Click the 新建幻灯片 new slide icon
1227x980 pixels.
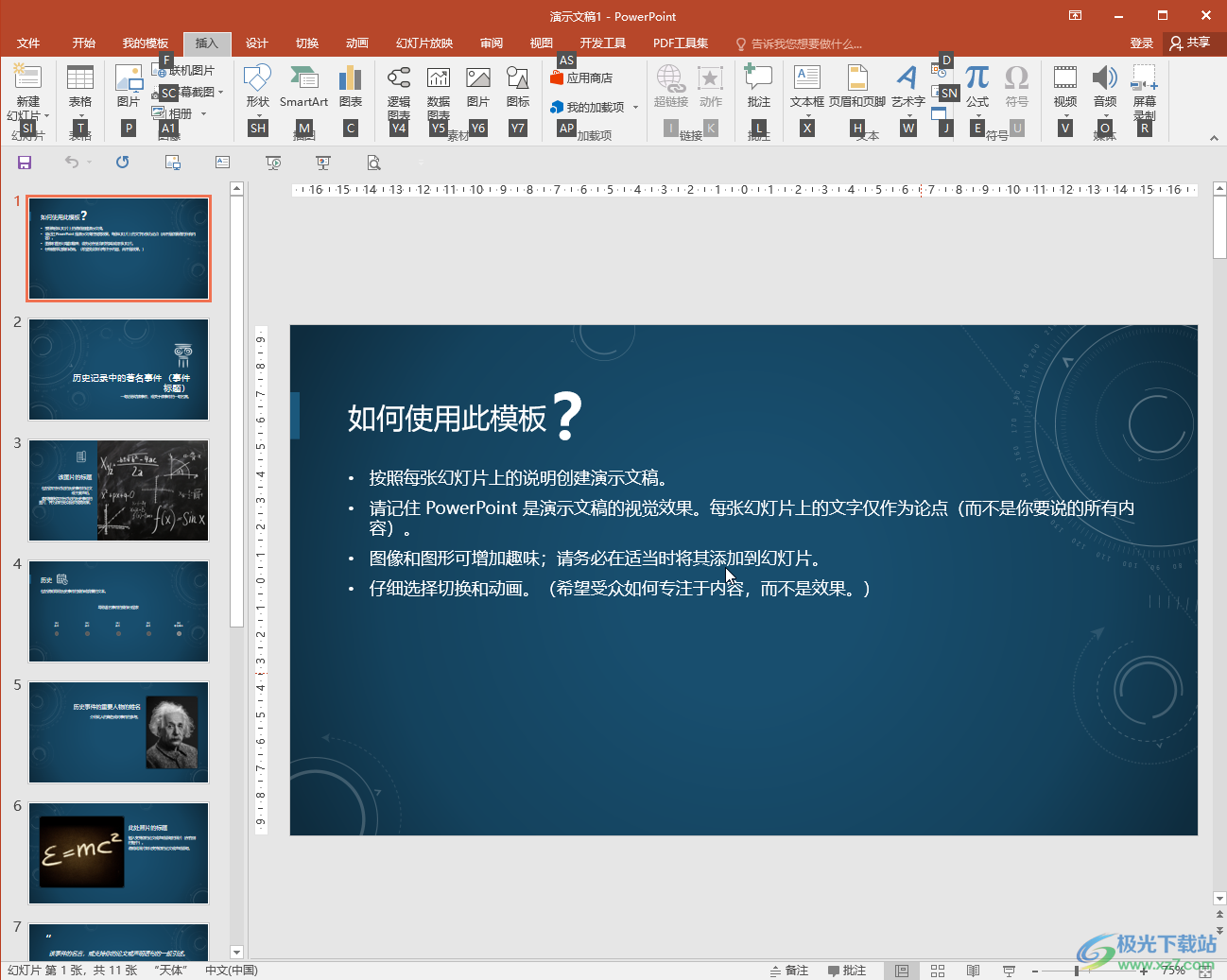(x=28, y=77)
